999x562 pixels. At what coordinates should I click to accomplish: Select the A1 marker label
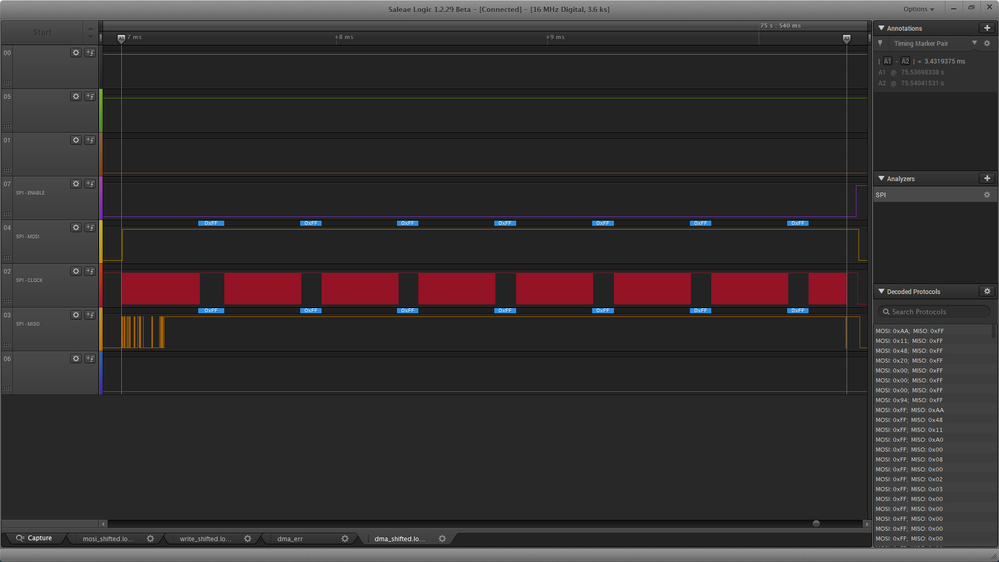coord(888,61)
